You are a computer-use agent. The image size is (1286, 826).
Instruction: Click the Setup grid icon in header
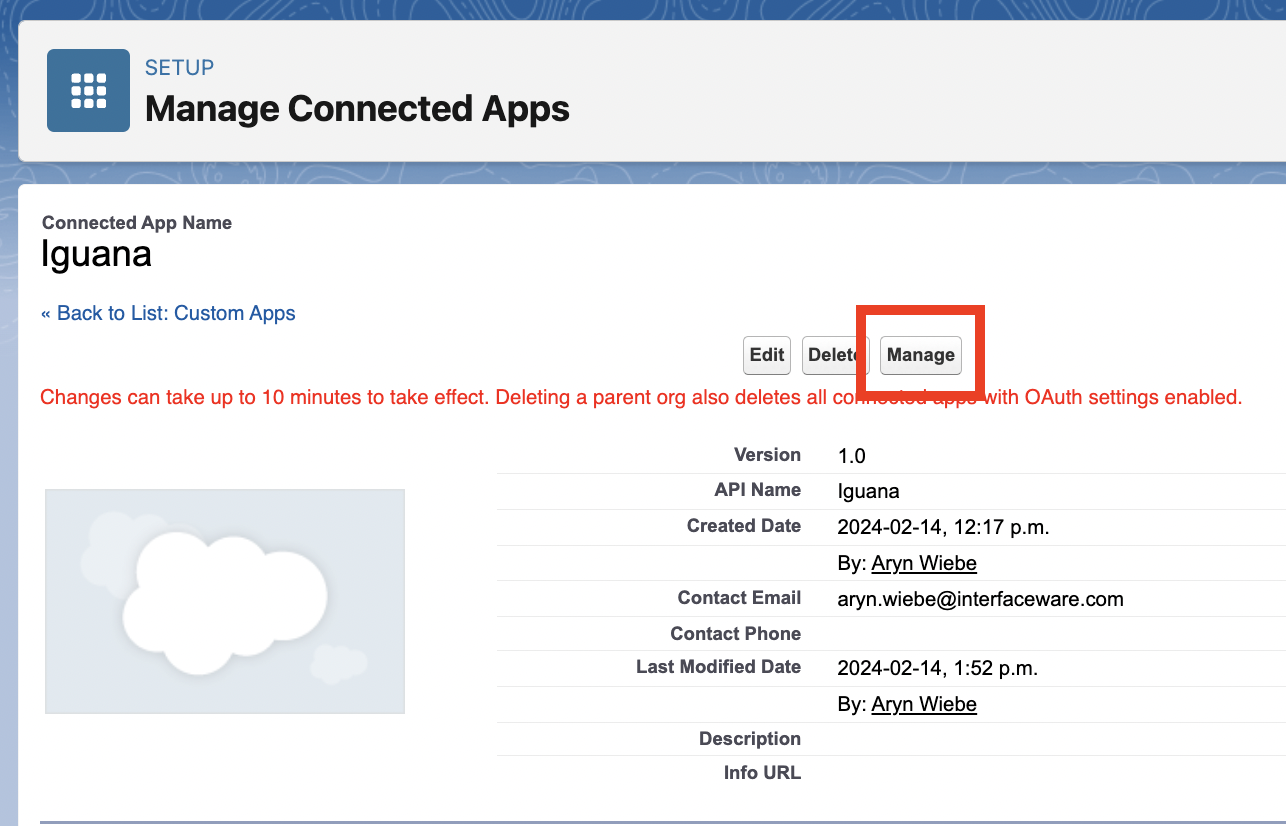(88, 90)
